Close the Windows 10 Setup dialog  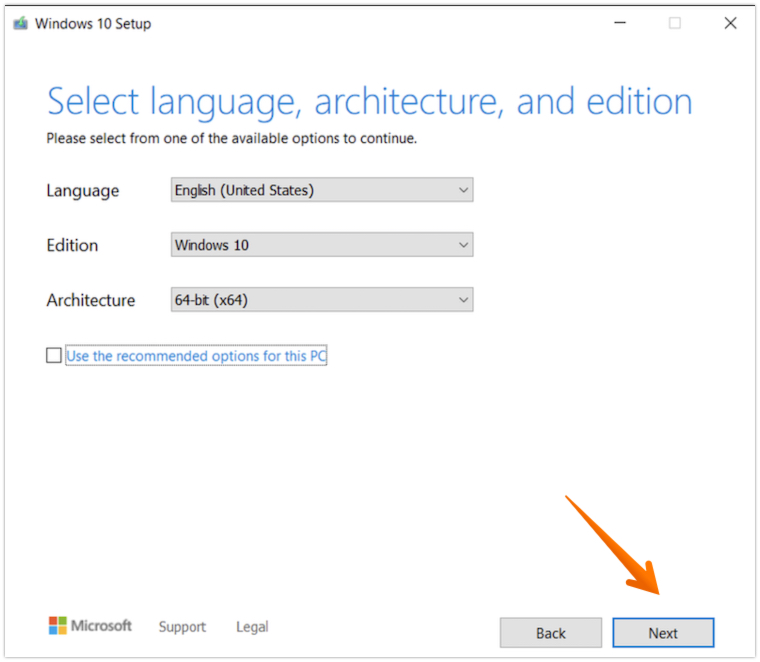click(730, 23)
